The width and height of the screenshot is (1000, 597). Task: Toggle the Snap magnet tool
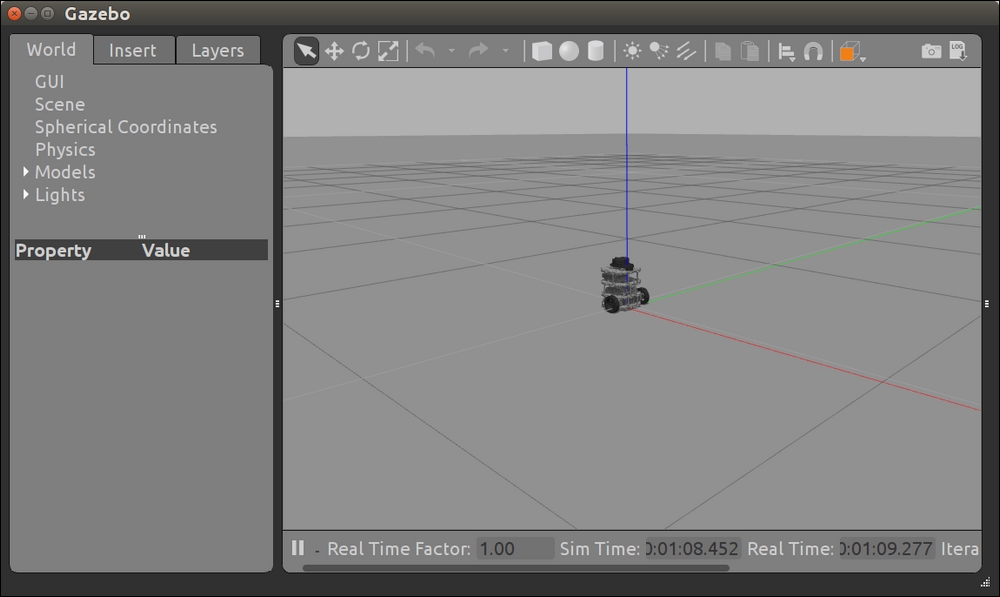click(813, 51)
